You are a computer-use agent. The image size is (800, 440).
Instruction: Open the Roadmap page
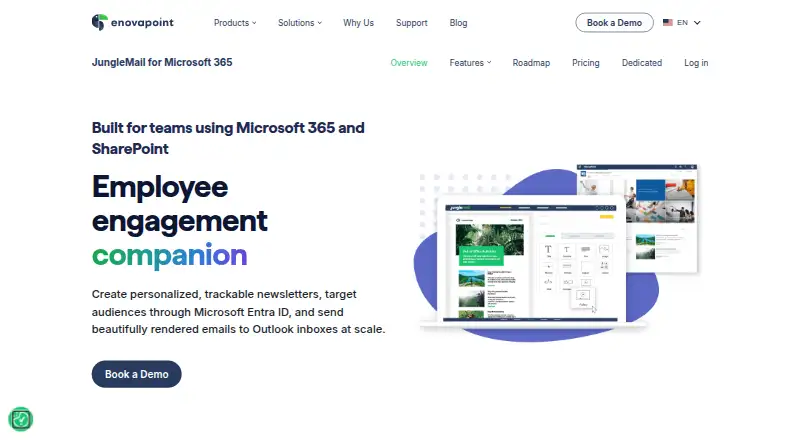(531, 63)
